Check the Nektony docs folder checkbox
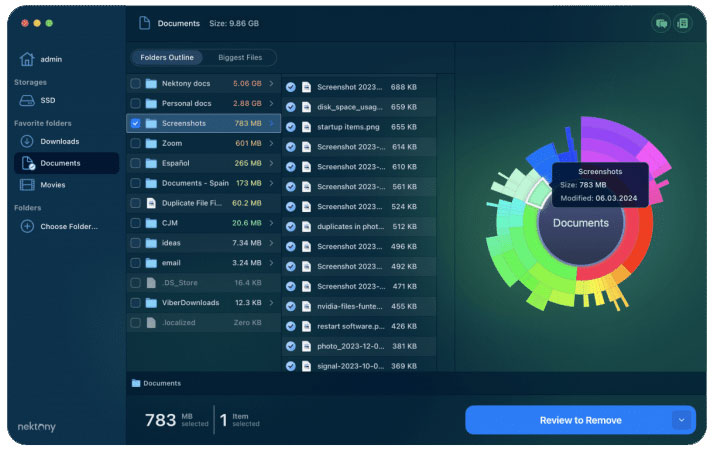713x454 pixels. click(x=136, y=84)
